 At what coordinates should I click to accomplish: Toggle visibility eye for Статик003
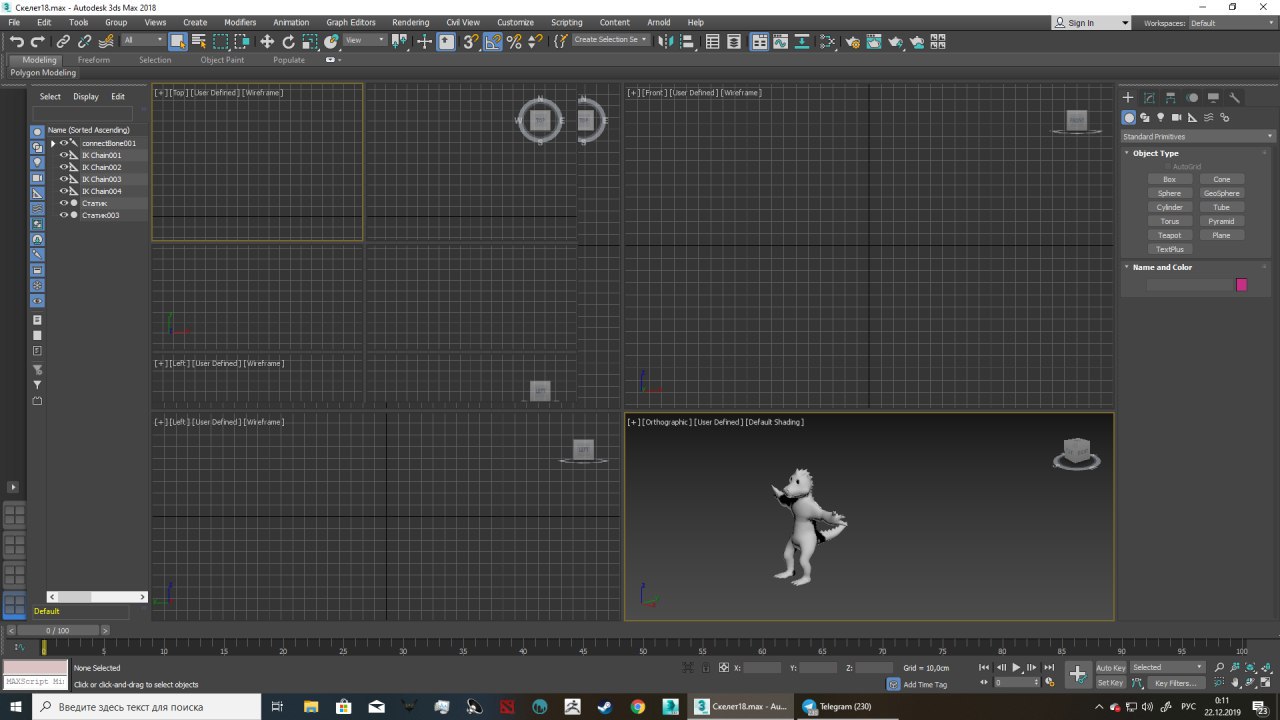(64, 215)
